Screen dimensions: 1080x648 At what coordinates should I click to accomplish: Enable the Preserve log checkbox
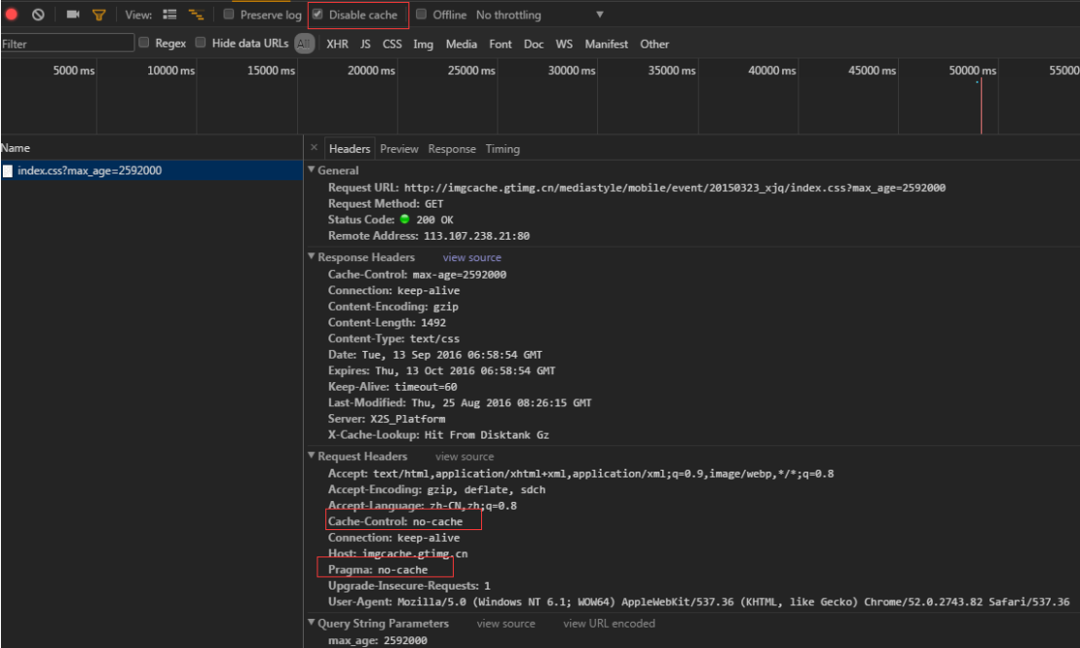click(229, 14)
